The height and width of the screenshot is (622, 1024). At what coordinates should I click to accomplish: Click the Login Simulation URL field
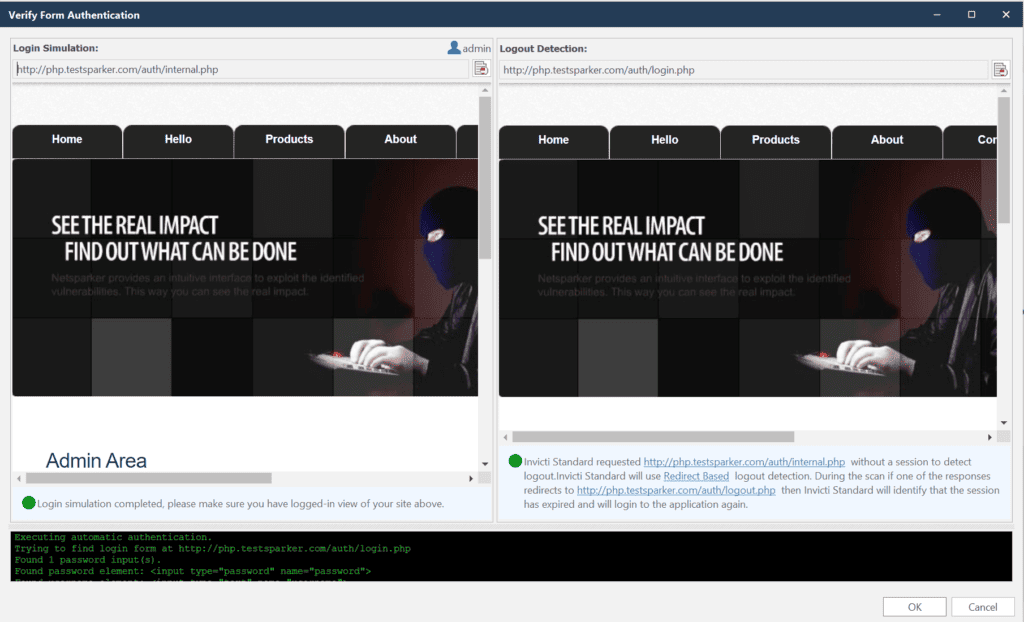coord(240,69)
